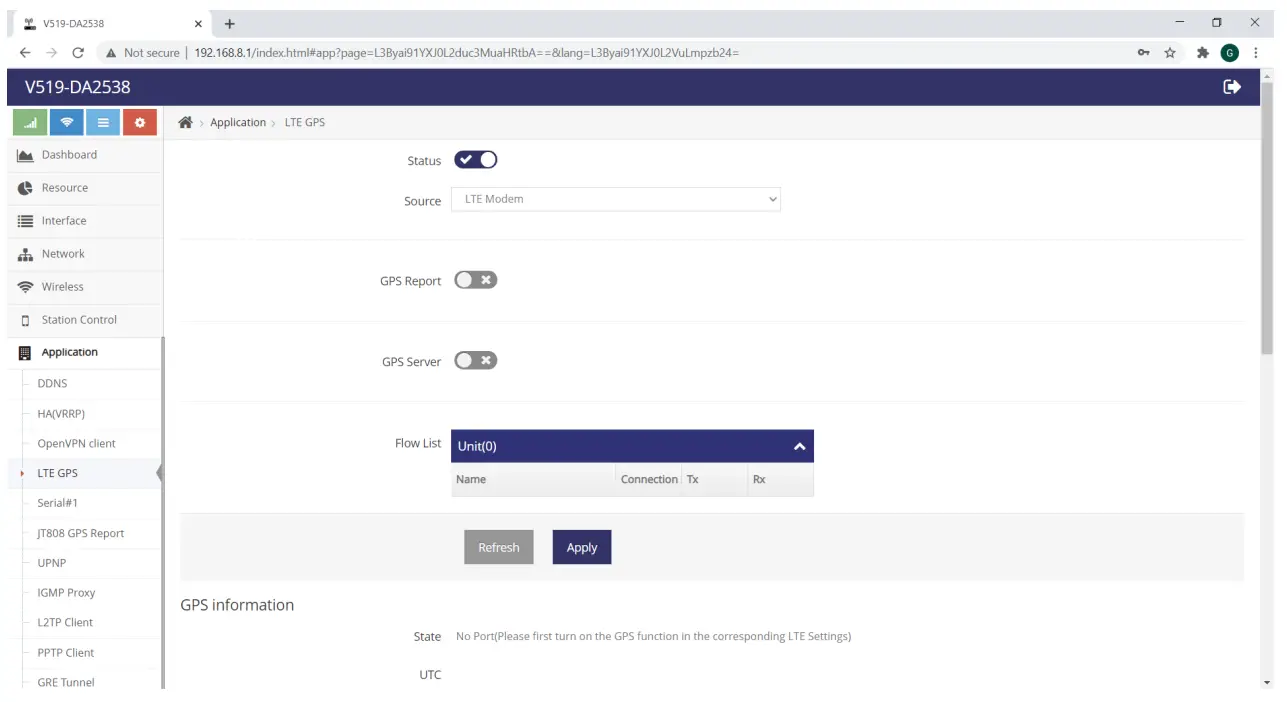Click the LTE GPS breadcrumb
Screen dimensions: 1287x702
pos(305,123)
